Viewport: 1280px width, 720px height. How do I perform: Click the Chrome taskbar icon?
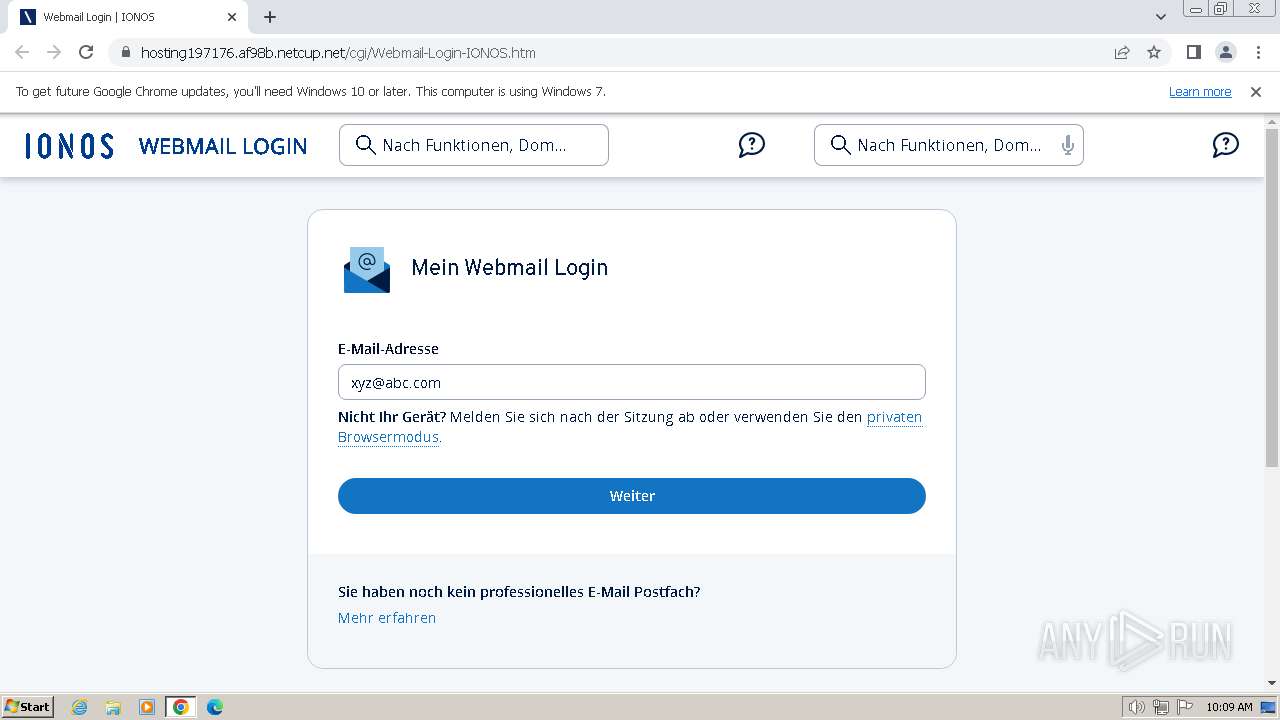pyautogui.click(x=181, y=707)
